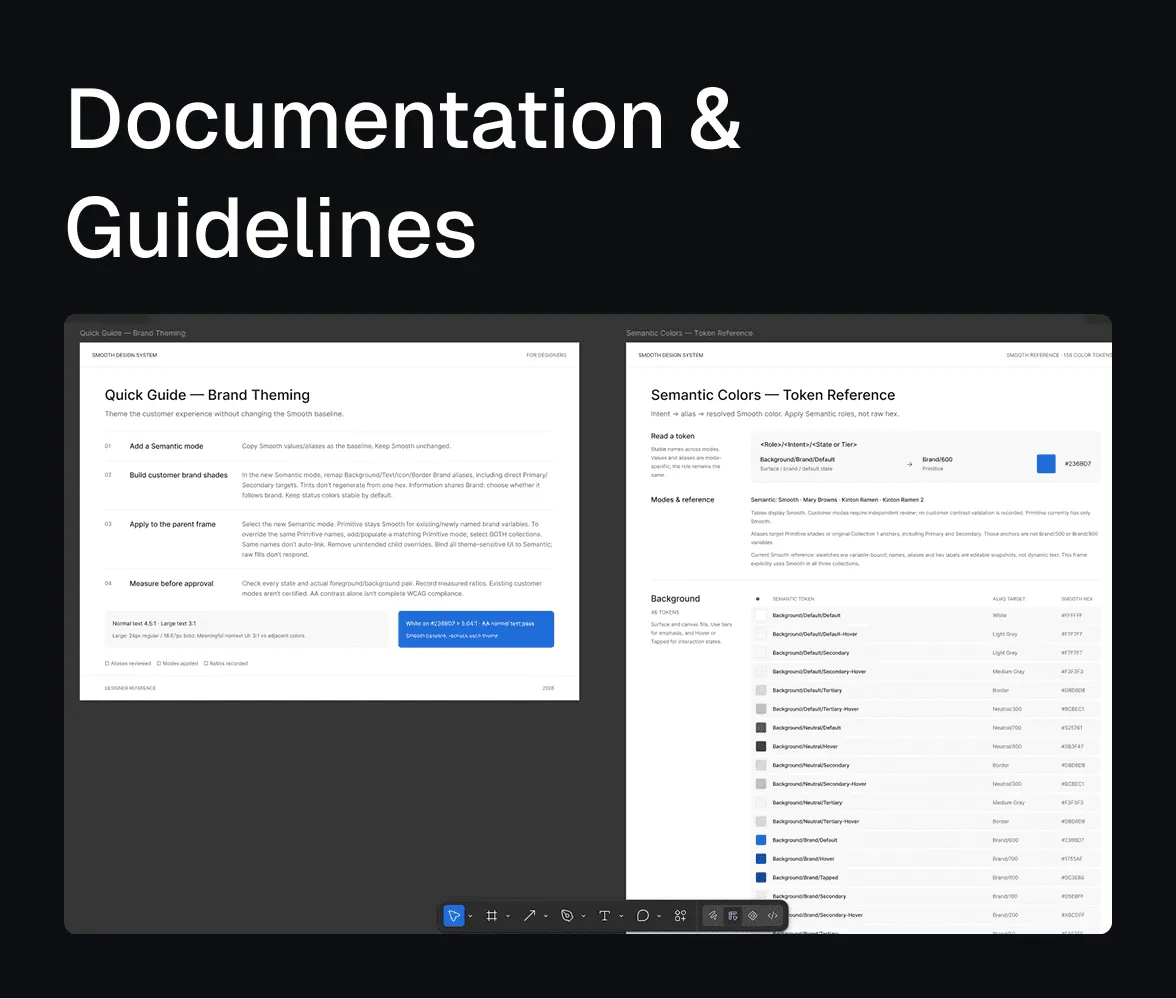The height and width of the screenshot is (999, 1176).
Task: Switch to Dev Mode code icon
Action: [772, 916]
